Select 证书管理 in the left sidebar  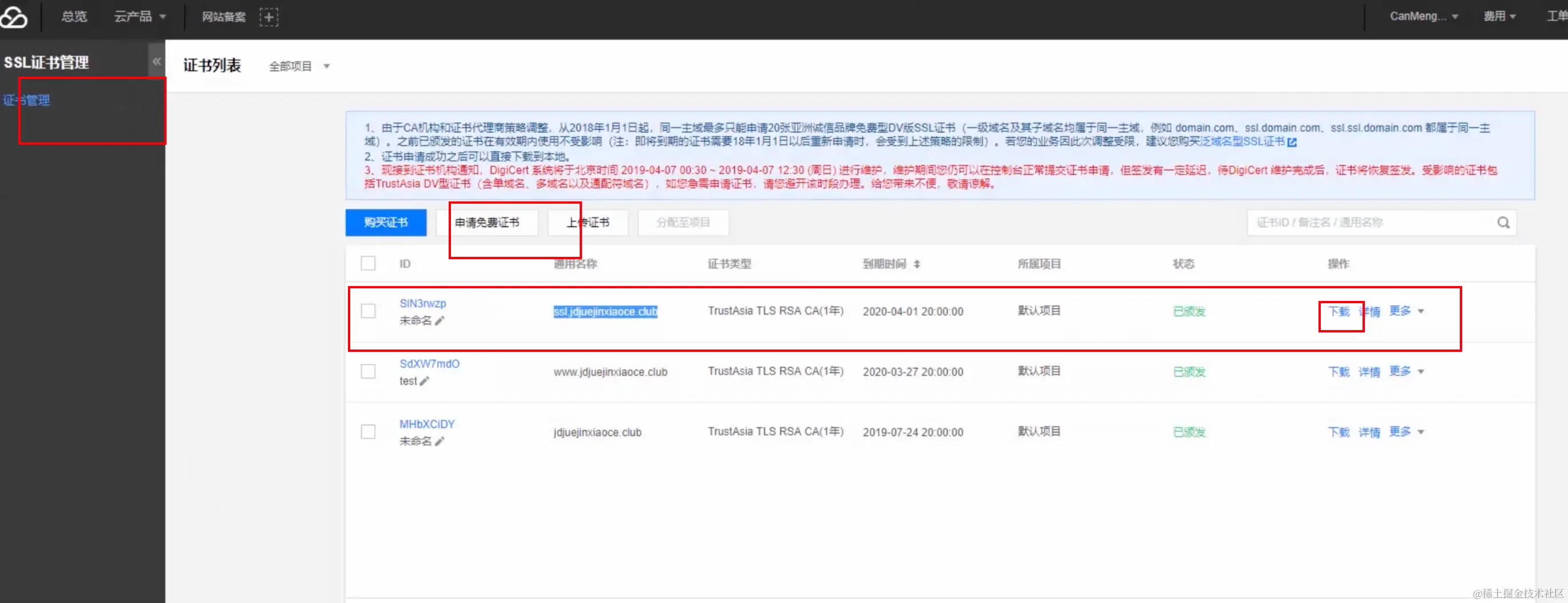[26, 100]
